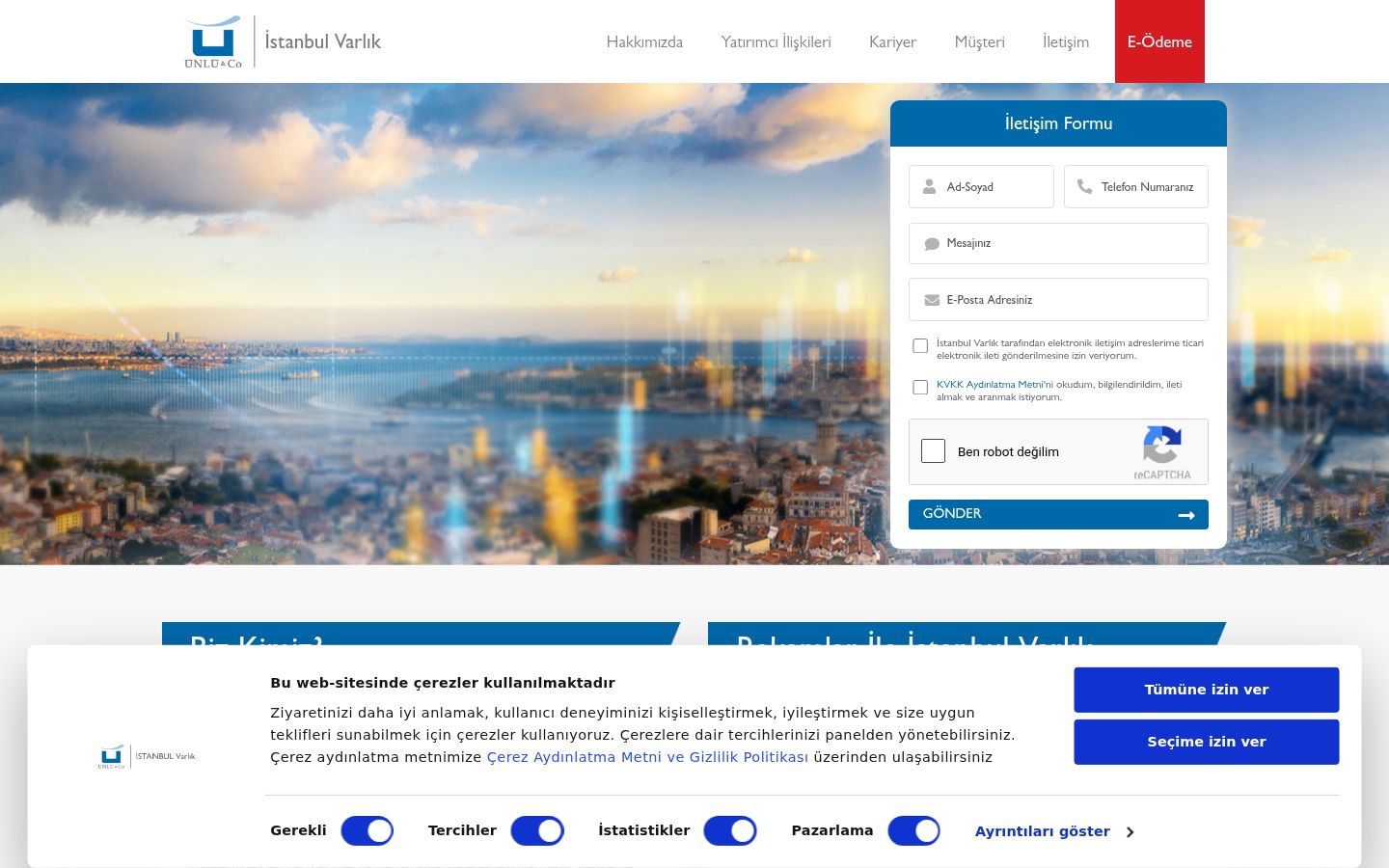
Task: Click 'Tümüne izin ver' cookie button
Action: tap(1207, 690)
